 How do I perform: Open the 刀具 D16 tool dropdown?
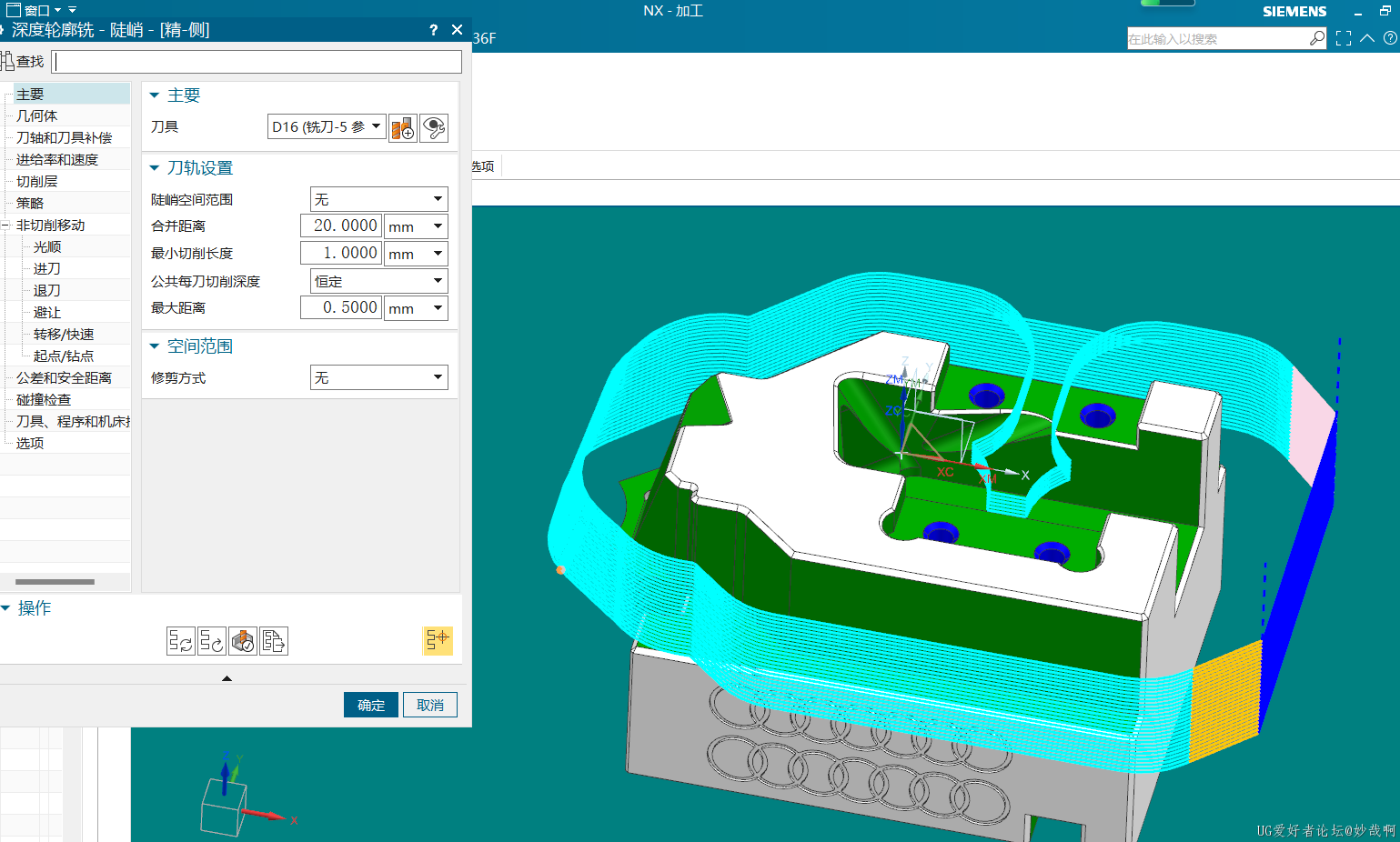[x=376, y=126]
